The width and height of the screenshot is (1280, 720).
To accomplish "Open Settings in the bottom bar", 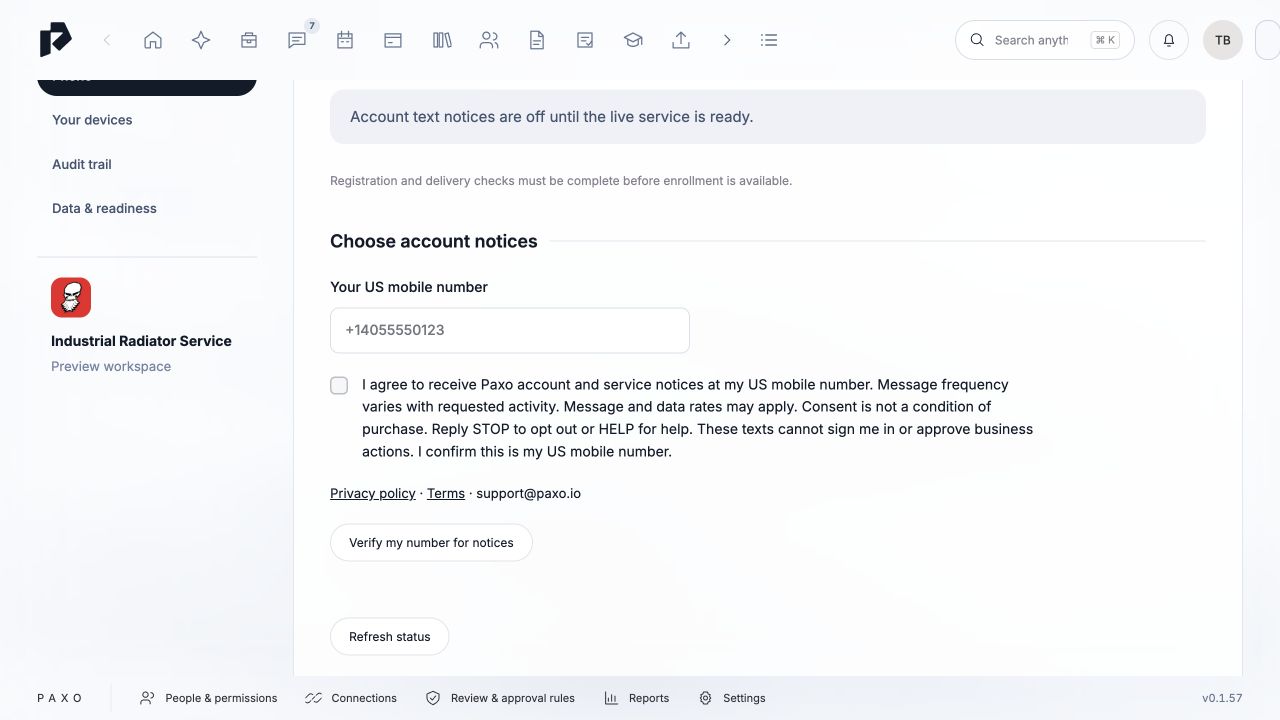I will point(732,698).
